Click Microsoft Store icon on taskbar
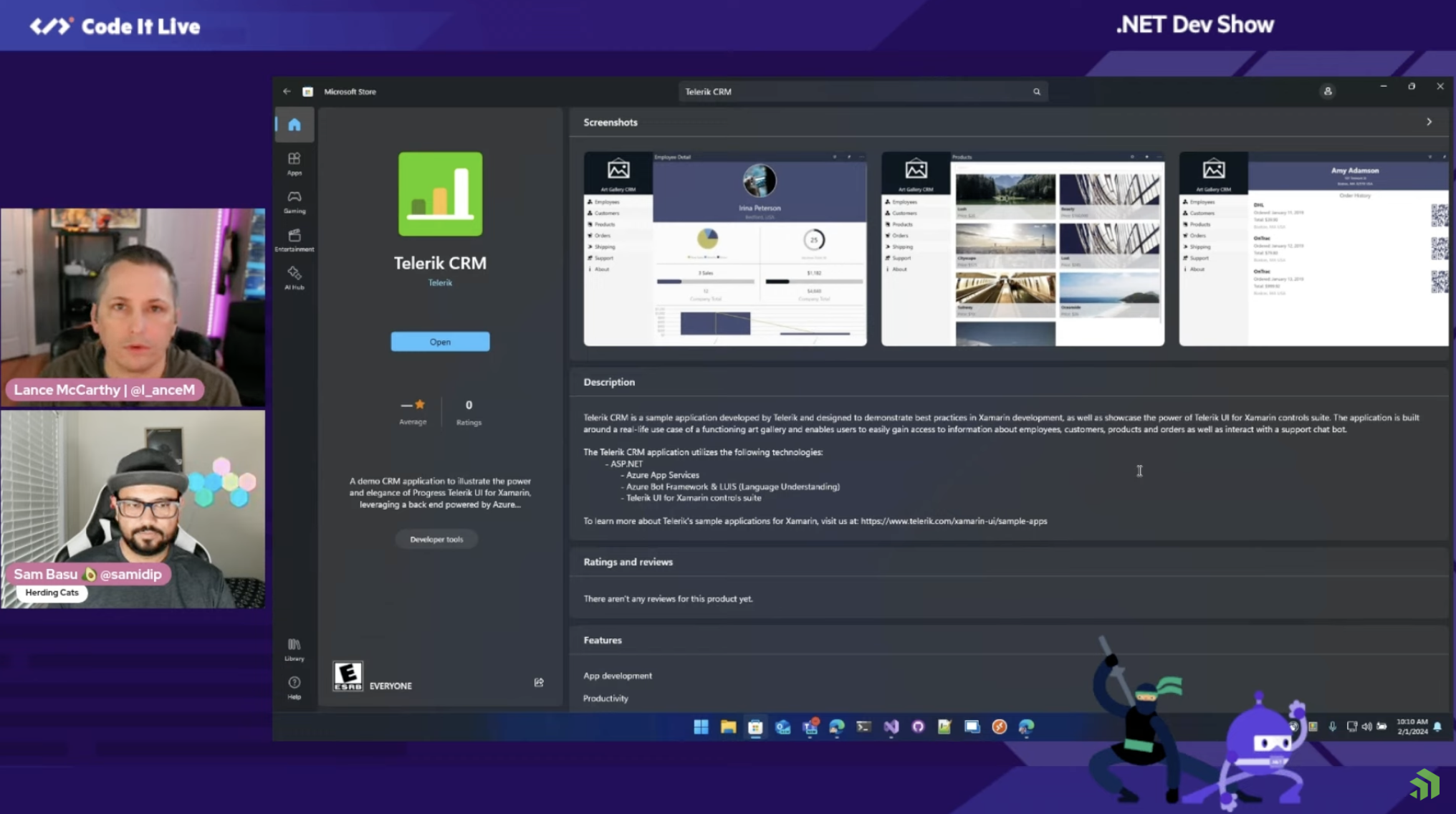 tap(755, 727)
